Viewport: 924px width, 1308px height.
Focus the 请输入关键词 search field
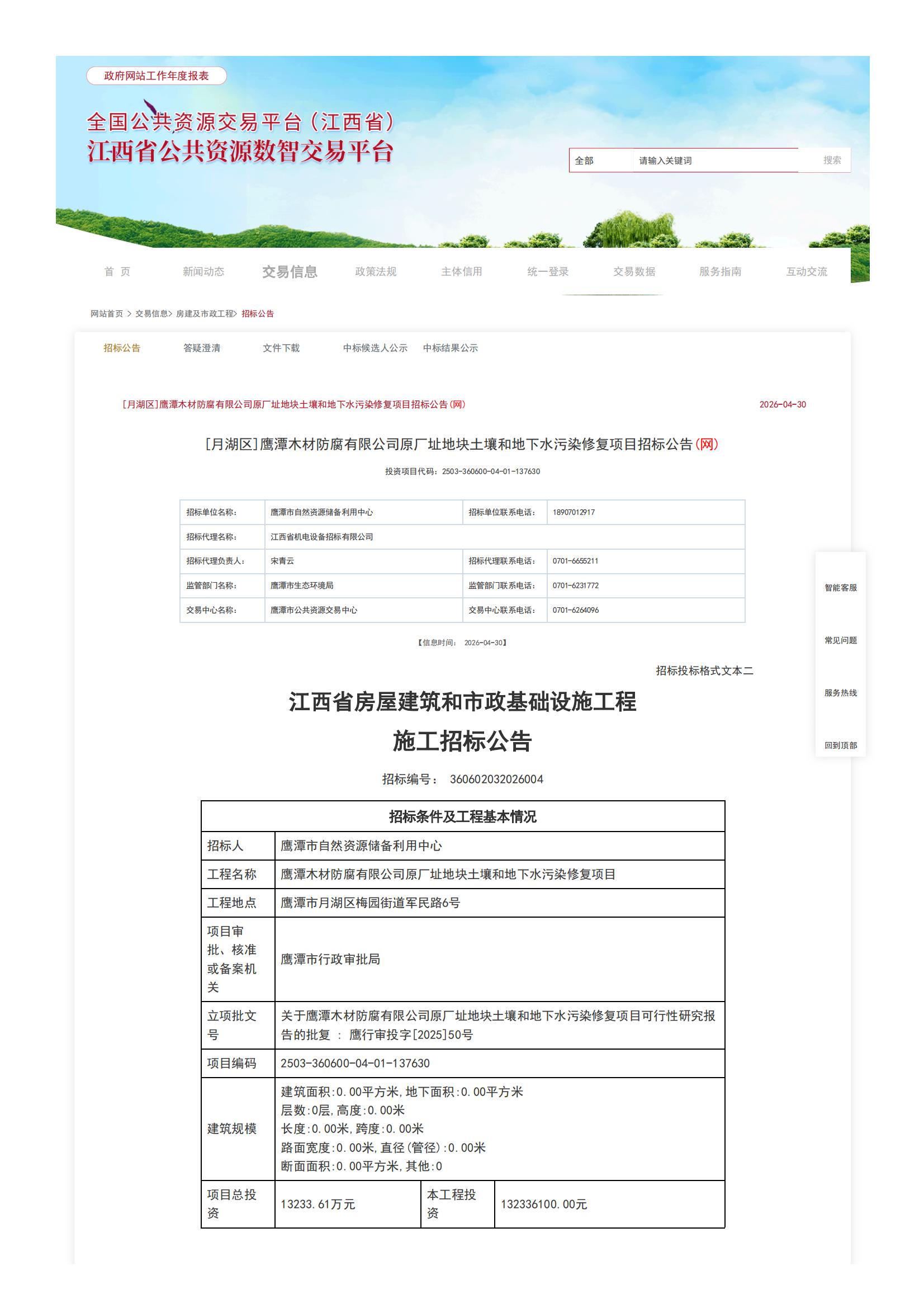715,160
